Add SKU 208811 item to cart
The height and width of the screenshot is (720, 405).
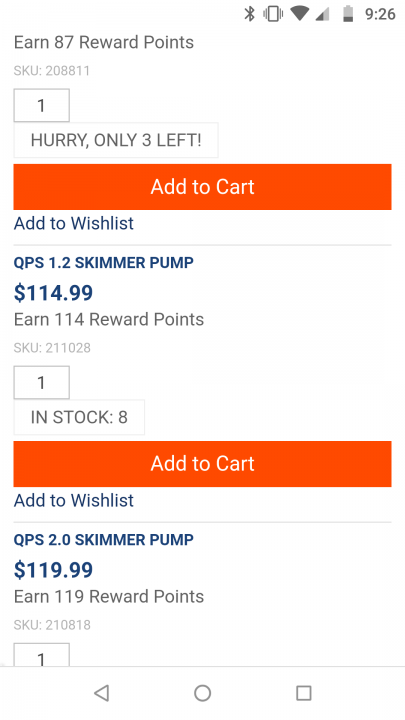coord(202,187)
